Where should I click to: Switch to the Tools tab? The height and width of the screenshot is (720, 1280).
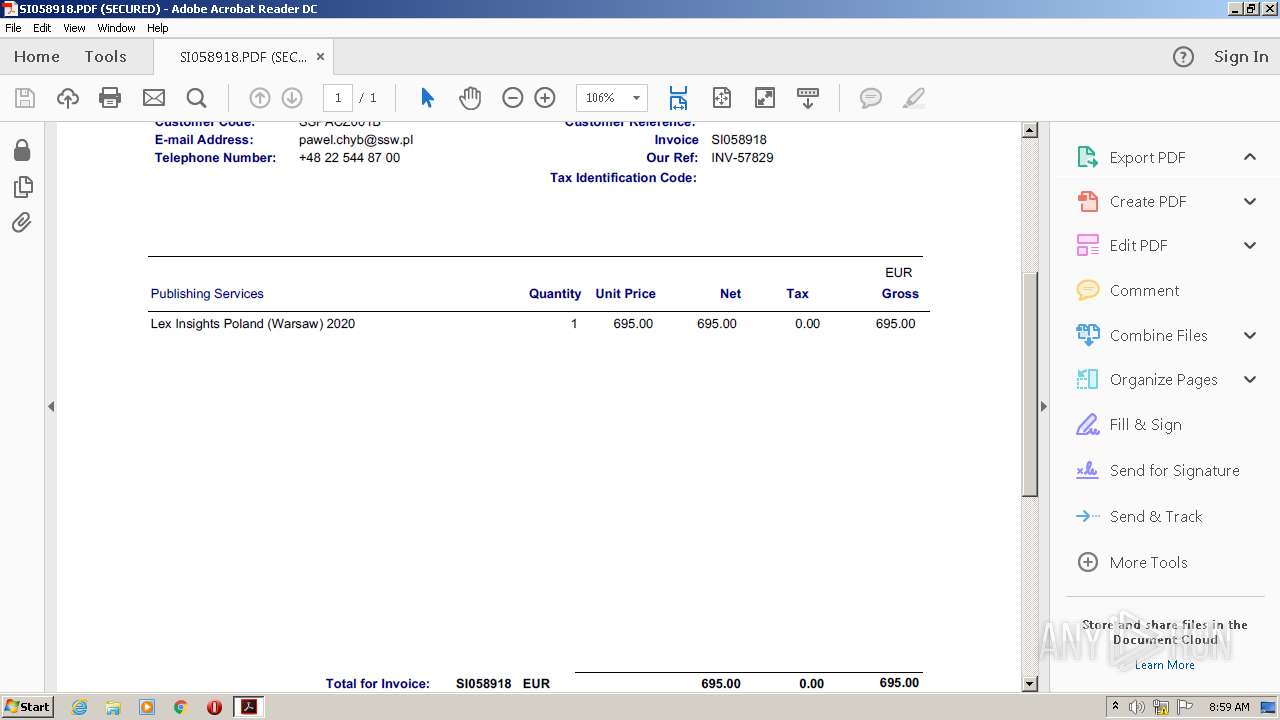pos(105,57)
